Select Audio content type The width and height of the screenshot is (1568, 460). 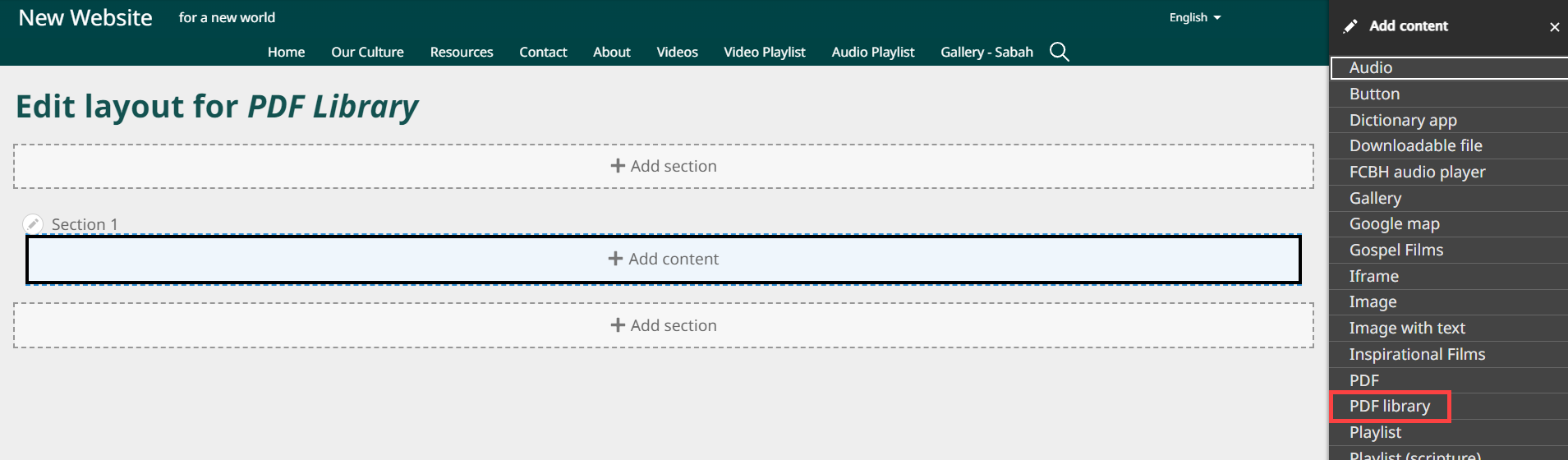pos(1449,67)
